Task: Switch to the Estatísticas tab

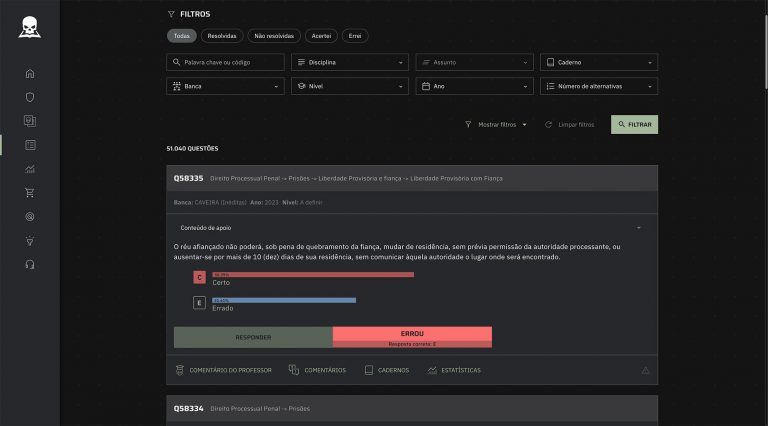Action: (x=453, y=370)
